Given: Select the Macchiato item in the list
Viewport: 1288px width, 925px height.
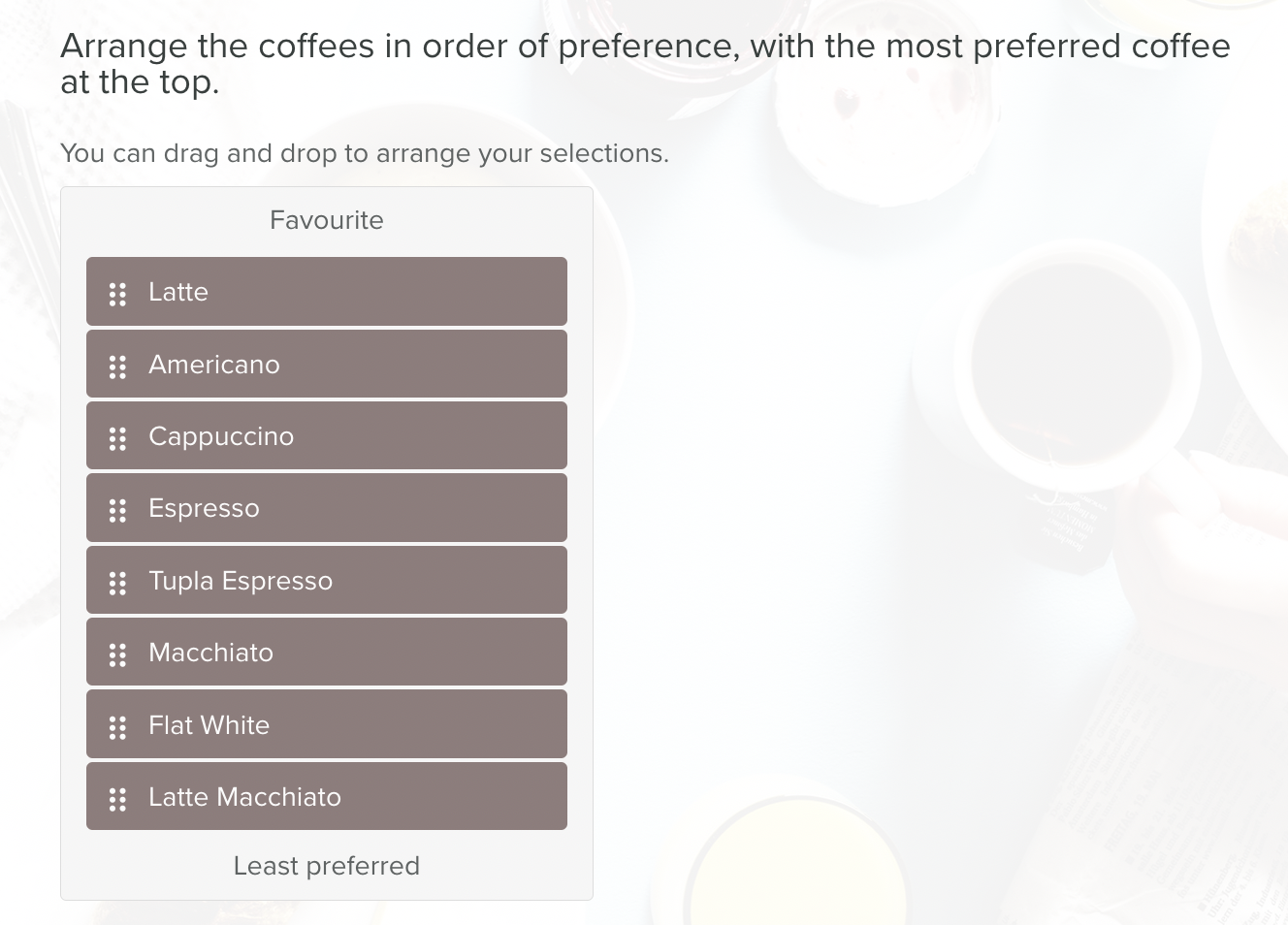Looking at the screenshot, I should coord(327,652).
